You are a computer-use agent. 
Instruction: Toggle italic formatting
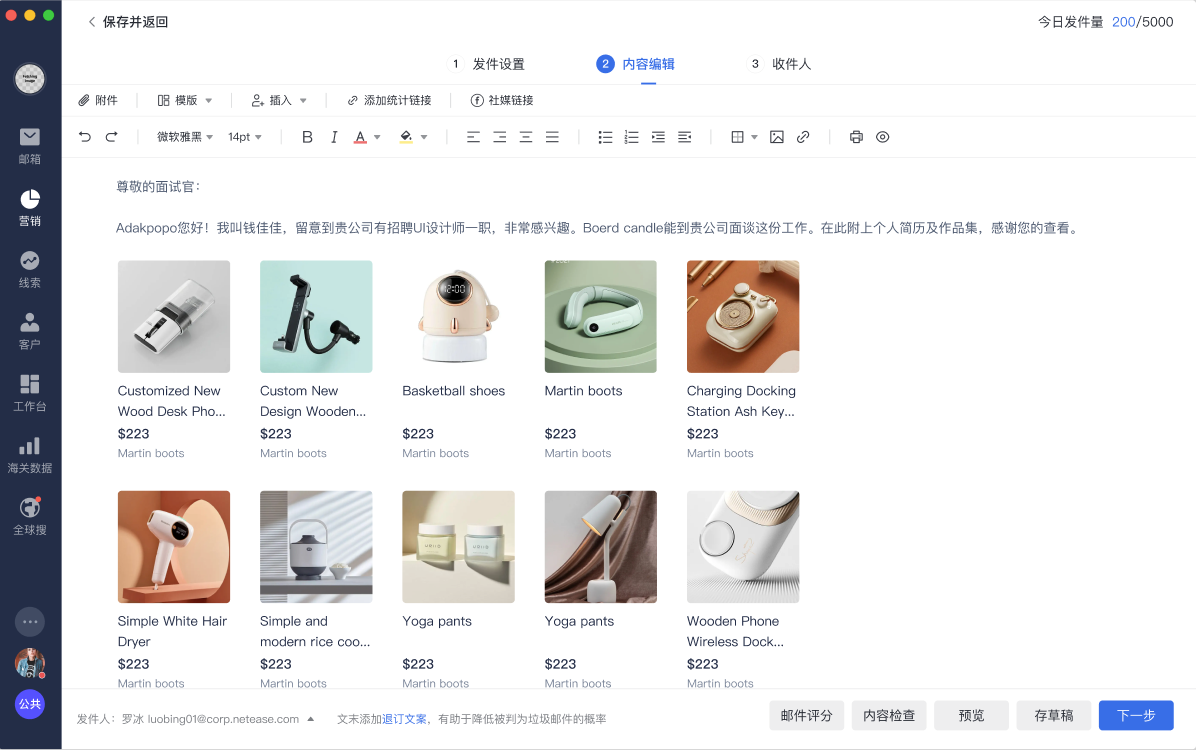point(333,136)
